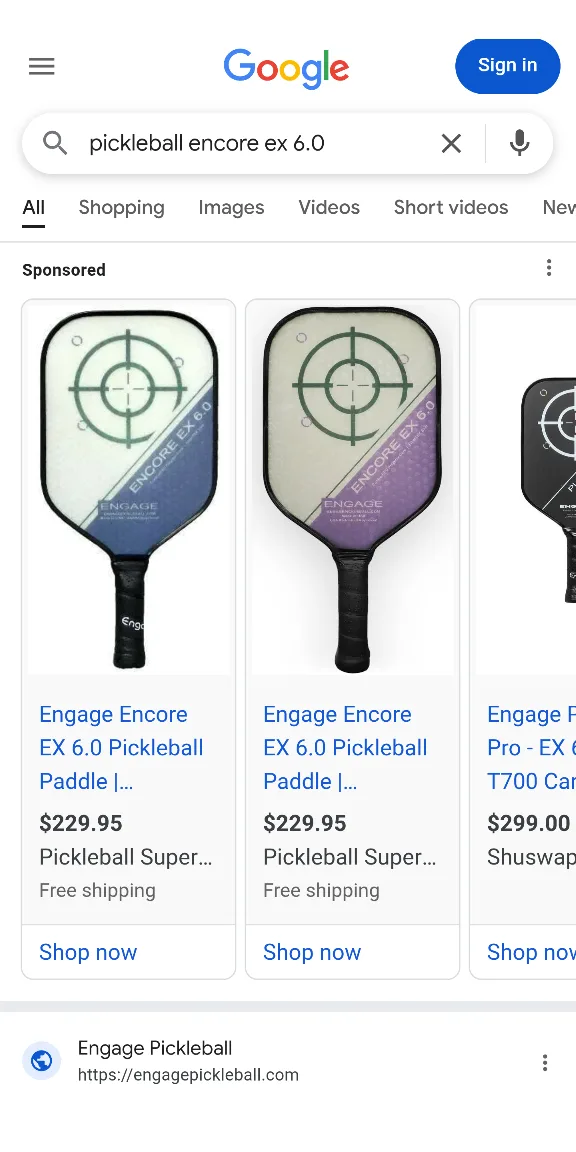The height and width of the screenshot is (1152, 576).
Task: Go to Google homepage via the logo
Action: point(286,69)
